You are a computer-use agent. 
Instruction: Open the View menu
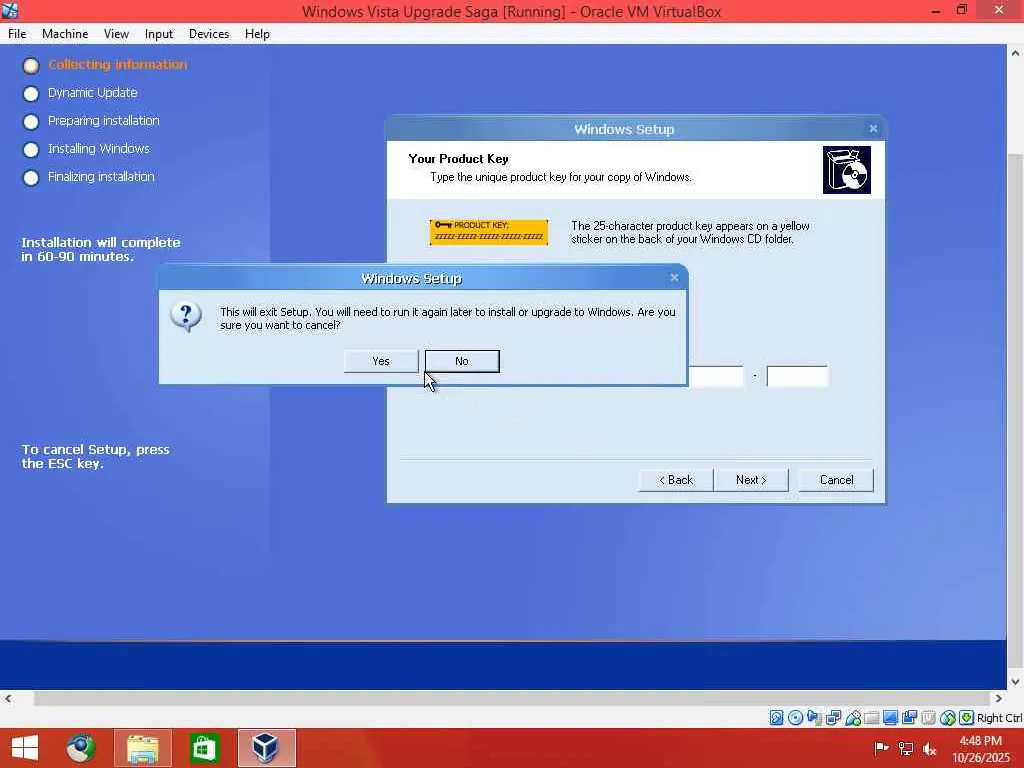[116, 34]
